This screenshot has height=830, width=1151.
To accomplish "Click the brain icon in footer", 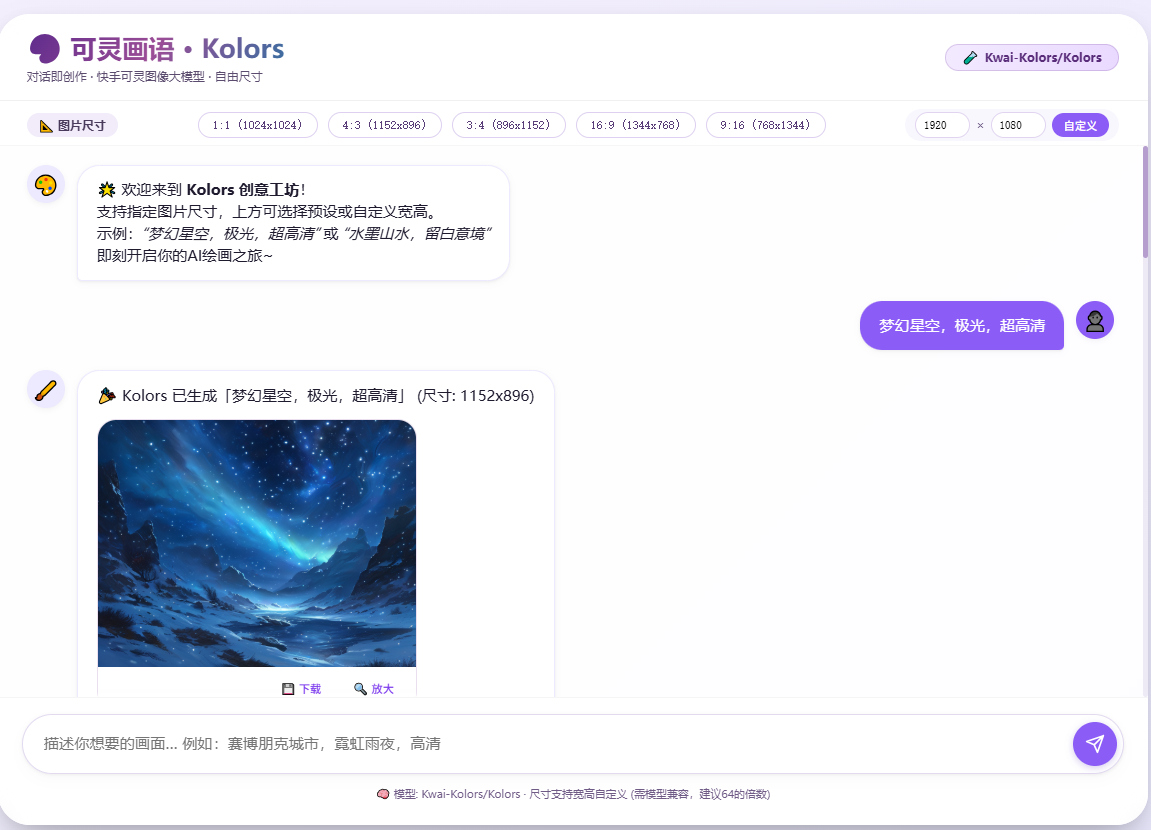I will coord(383,794).
